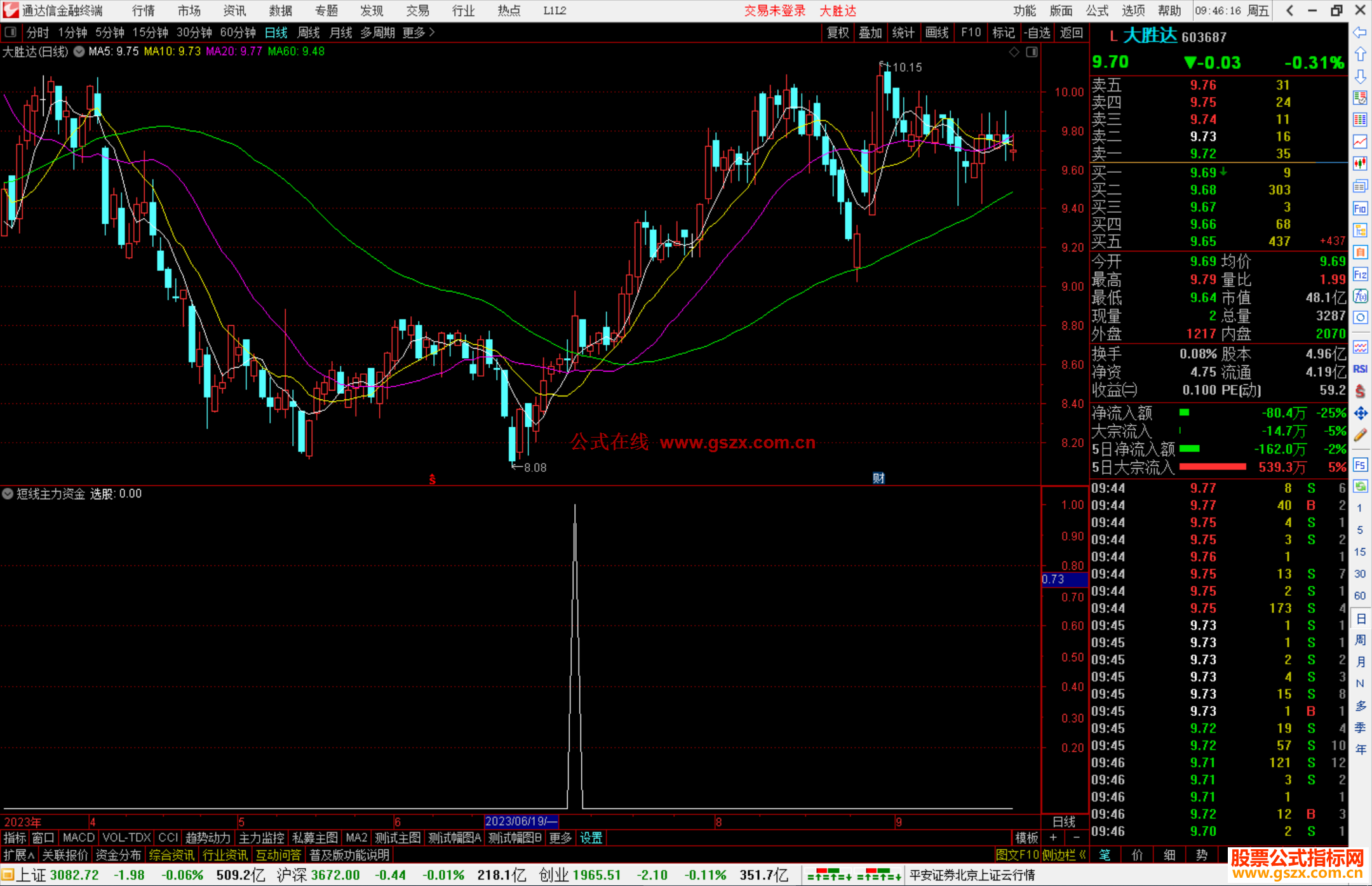Screen dimensions: 1372x886
Task: Click the 设置 indicator settings link
Action: pyautogui.click(x=591, y=838)
